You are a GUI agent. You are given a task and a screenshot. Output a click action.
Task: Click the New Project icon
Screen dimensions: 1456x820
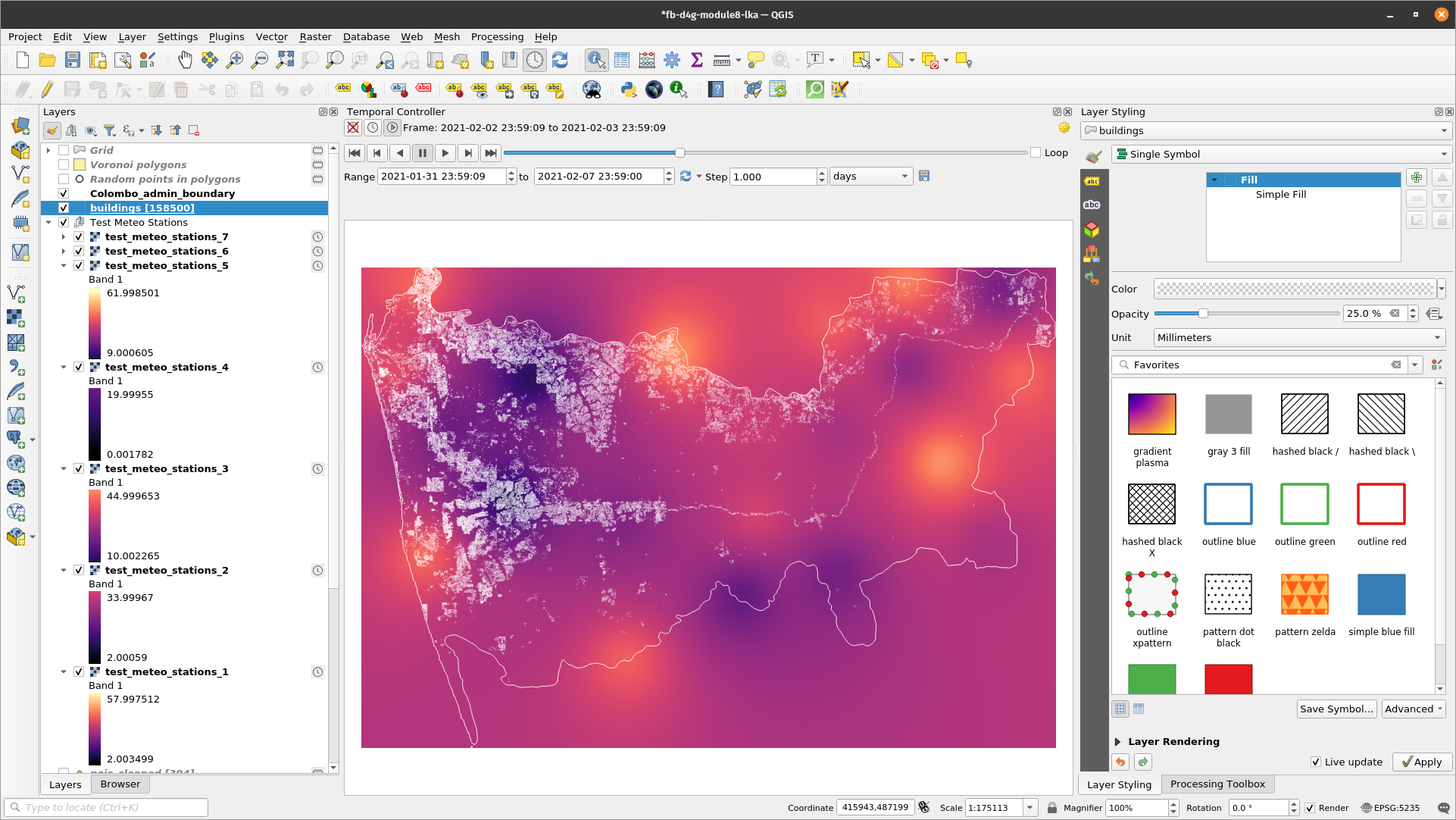click(x=23, y=61)
